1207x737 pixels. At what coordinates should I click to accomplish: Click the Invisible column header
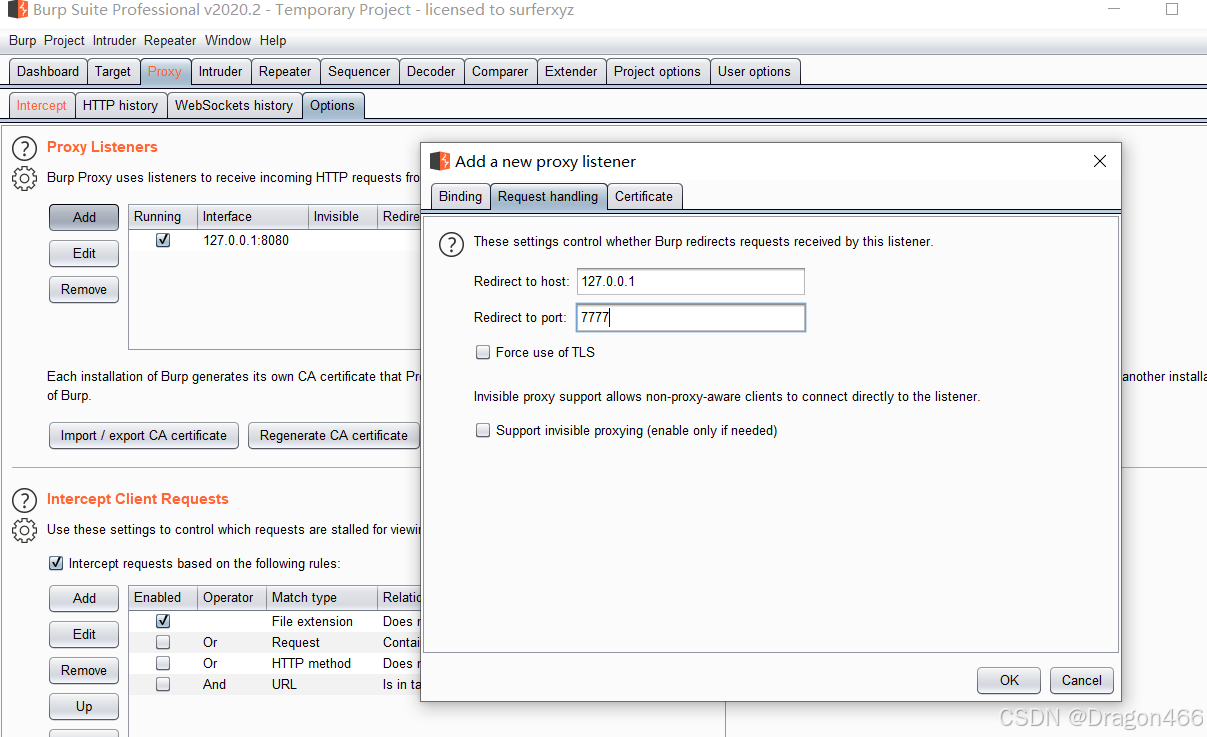[x=342, y=217]
